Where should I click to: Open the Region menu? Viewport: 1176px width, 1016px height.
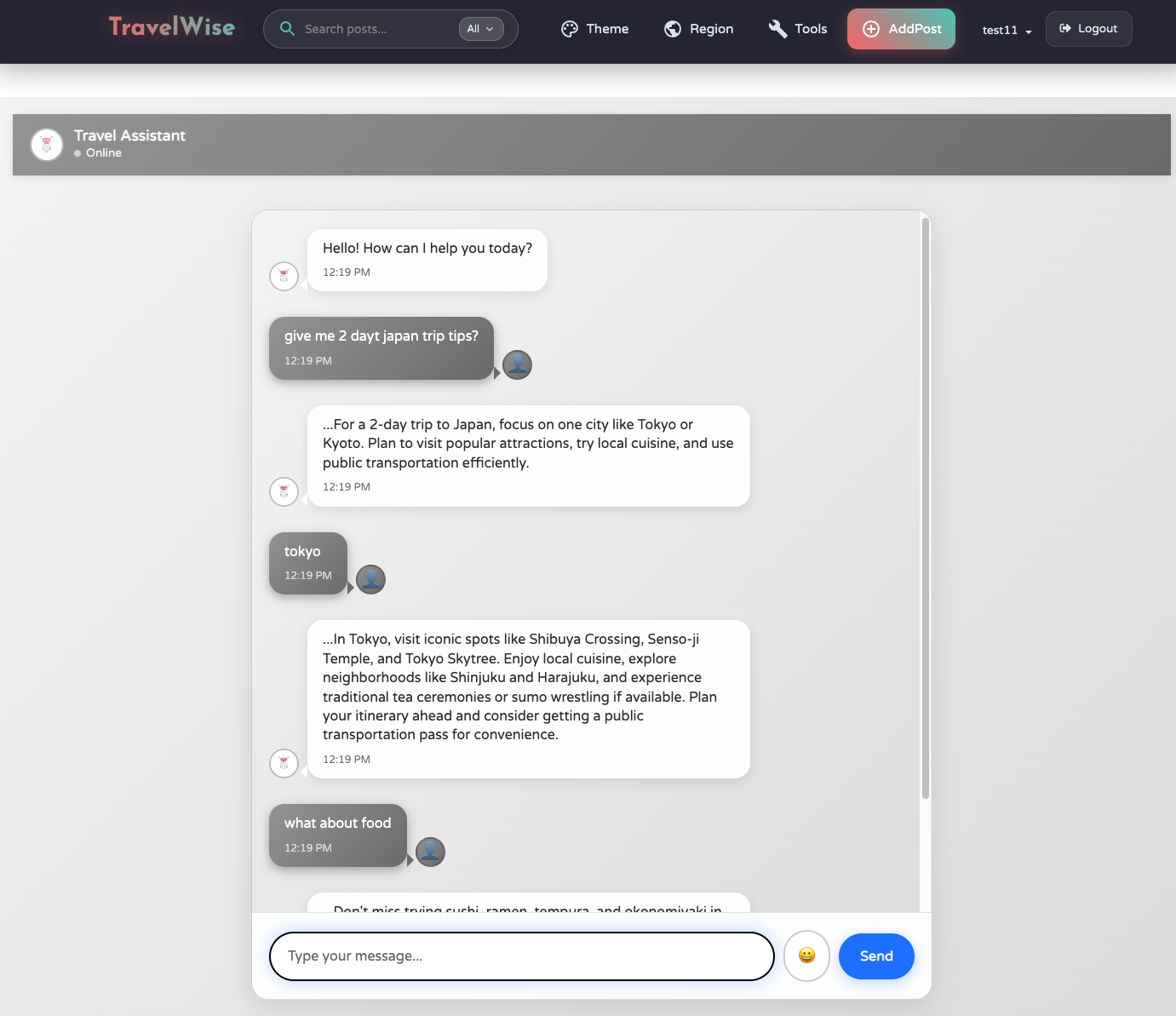pyautogui.click(x=711, y=29)
